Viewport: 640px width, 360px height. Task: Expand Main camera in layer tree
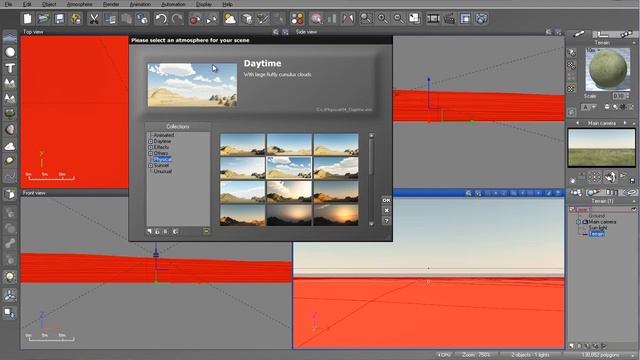click(578, 222)
